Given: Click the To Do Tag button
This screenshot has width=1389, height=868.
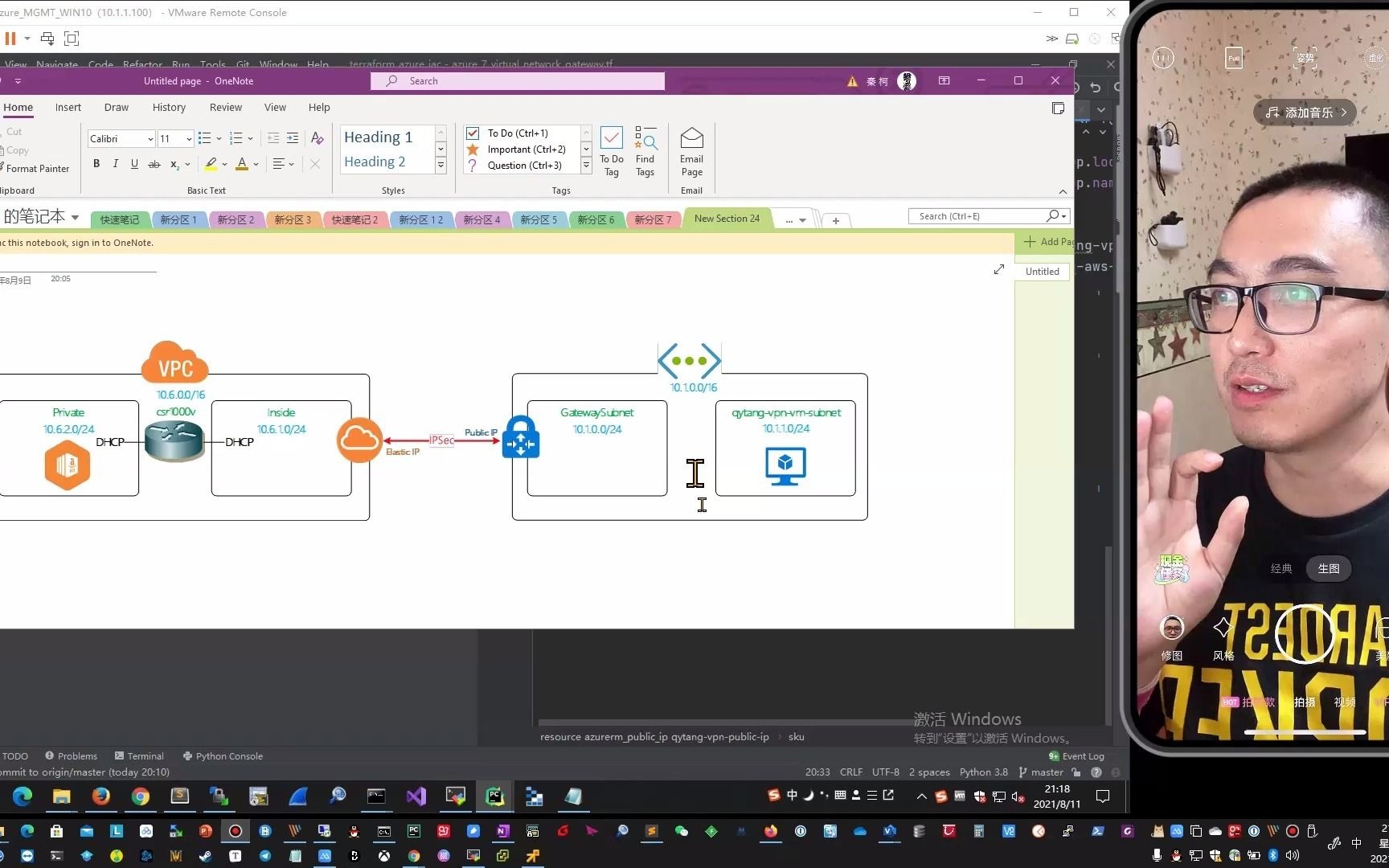Looking at the screenshot, I should pyautogui.click(x=612, y=151).
